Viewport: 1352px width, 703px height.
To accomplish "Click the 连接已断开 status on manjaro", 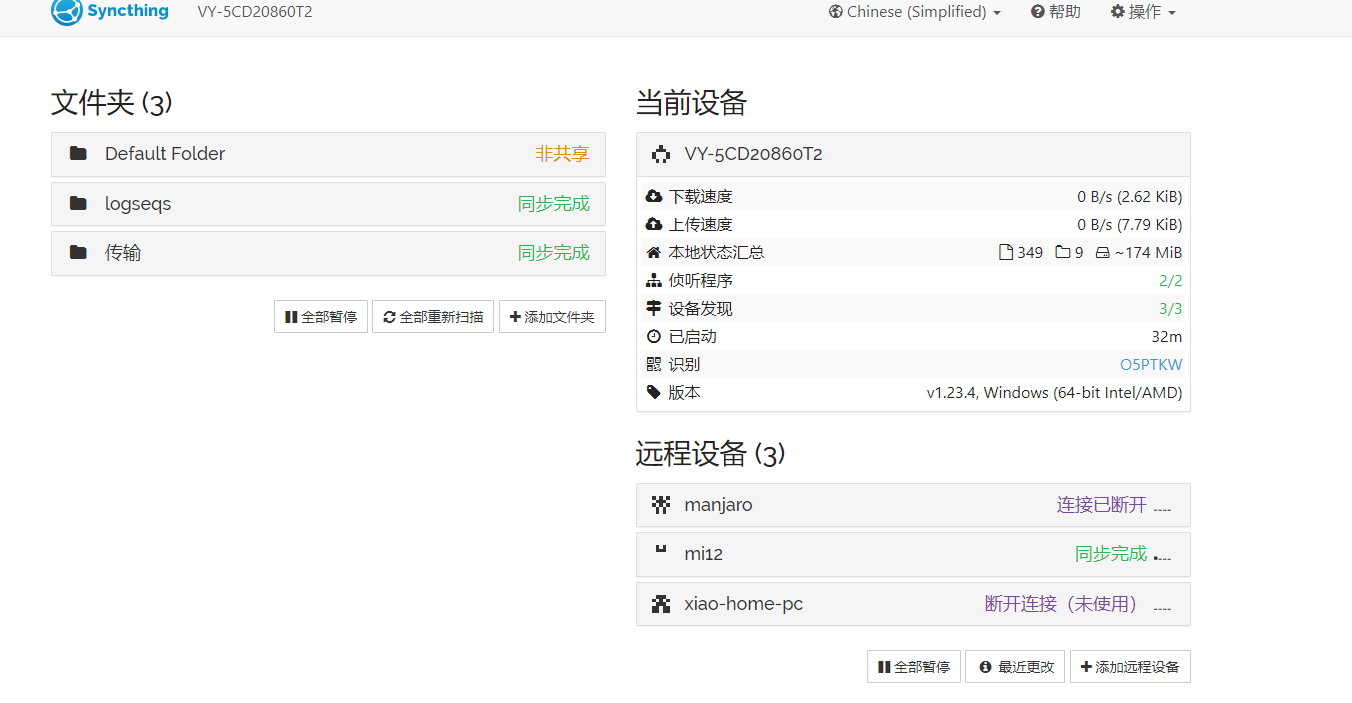I will coord(1102,505).
